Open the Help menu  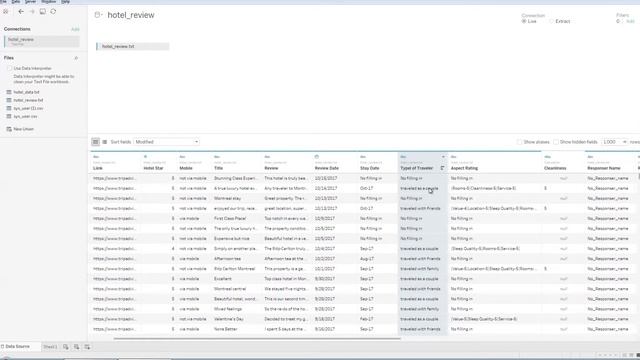pos(65,2)
